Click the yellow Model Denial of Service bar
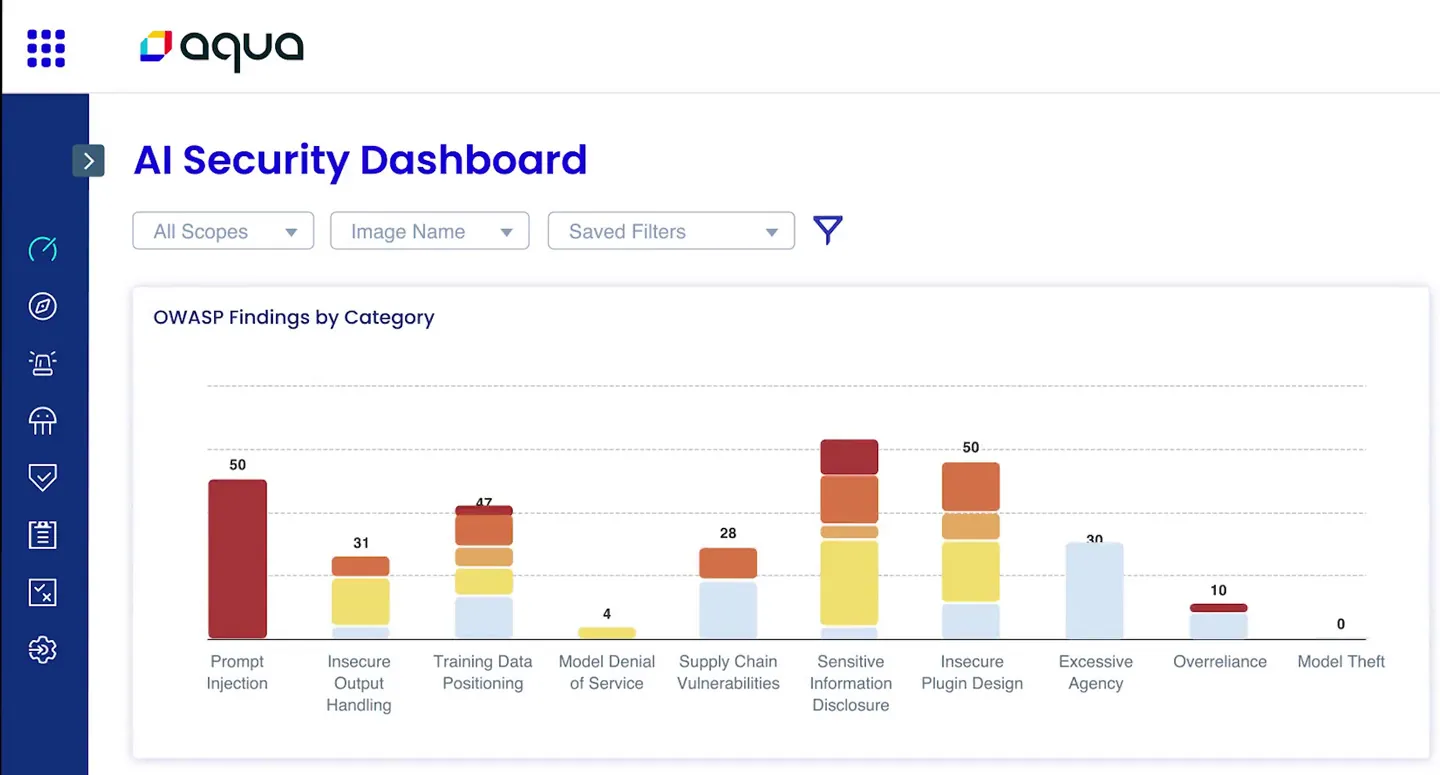The image size is (1440, 775). pos(606,632)
